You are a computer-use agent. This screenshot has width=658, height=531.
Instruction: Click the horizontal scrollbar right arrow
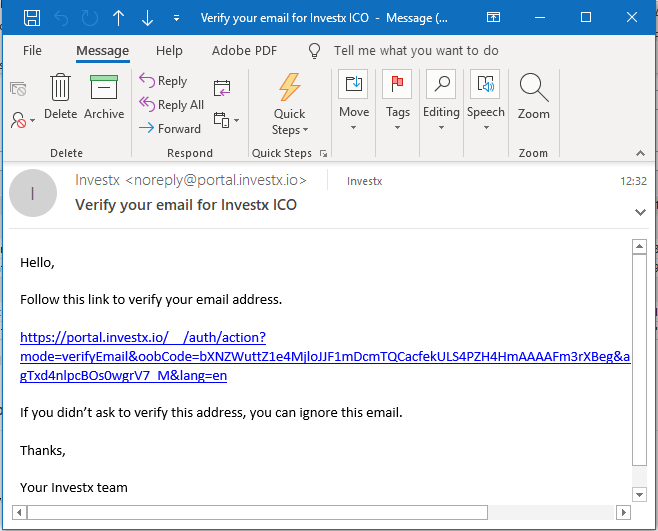[x=623, y=513]
